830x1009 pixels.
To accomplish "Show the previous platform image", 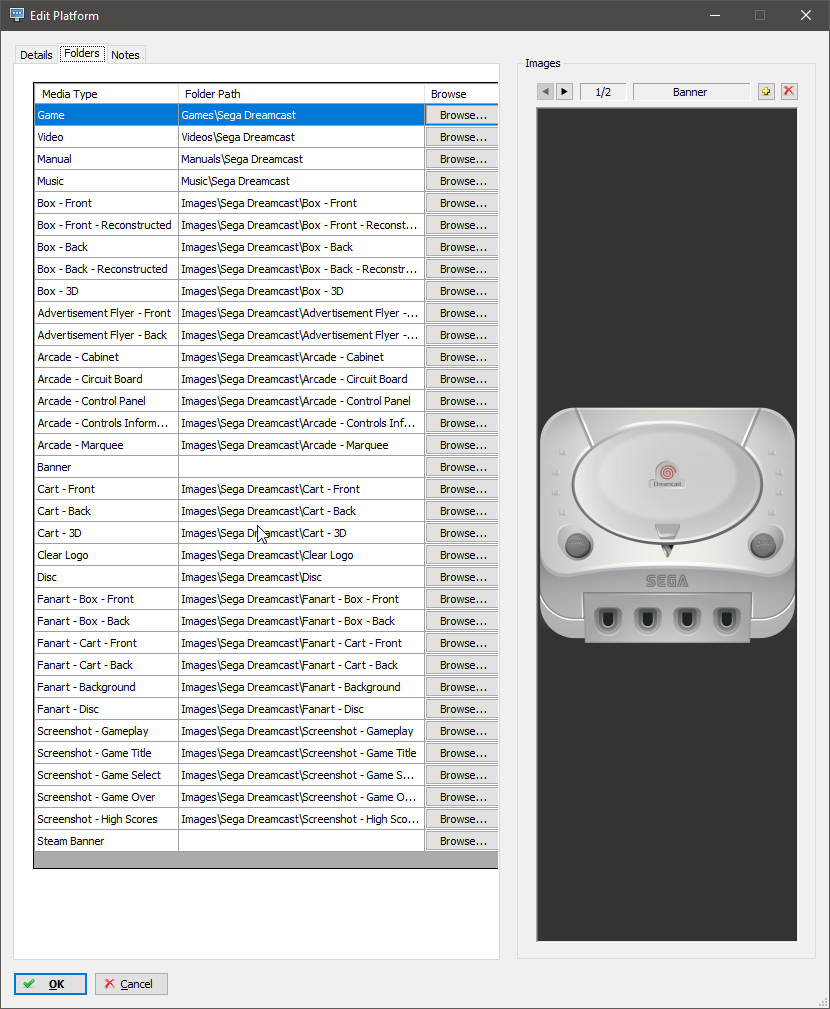I will (546, 91).
